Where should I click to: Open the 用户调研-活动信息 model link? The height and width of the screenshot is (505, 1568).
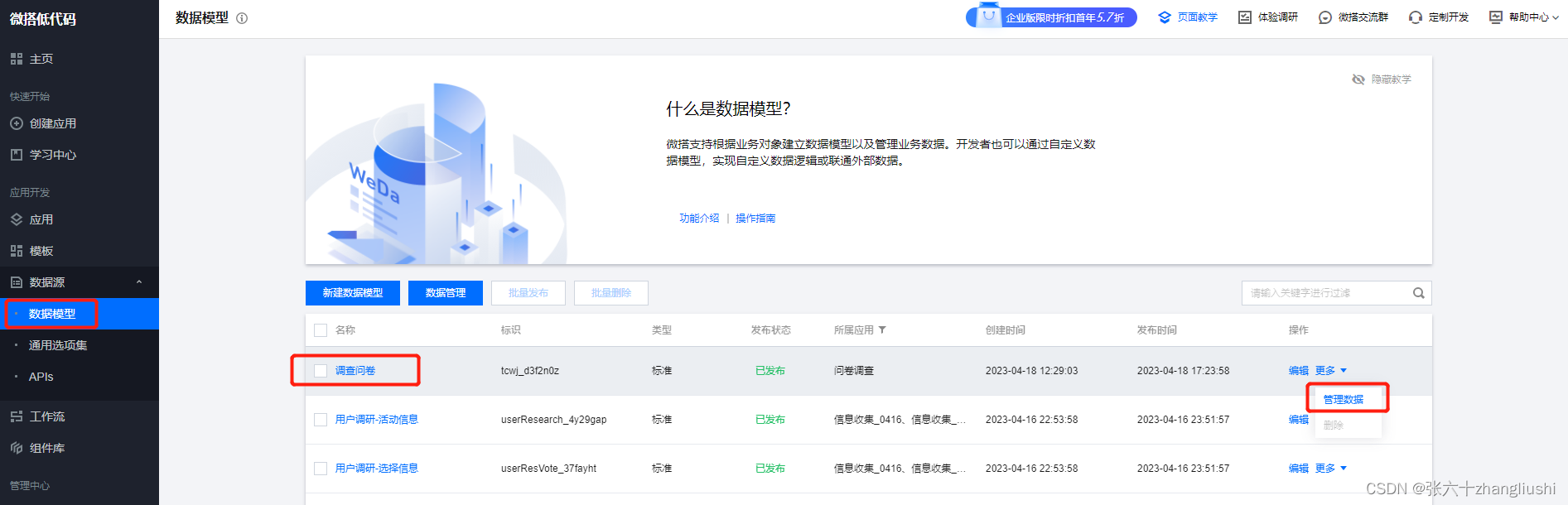(377, 420)
